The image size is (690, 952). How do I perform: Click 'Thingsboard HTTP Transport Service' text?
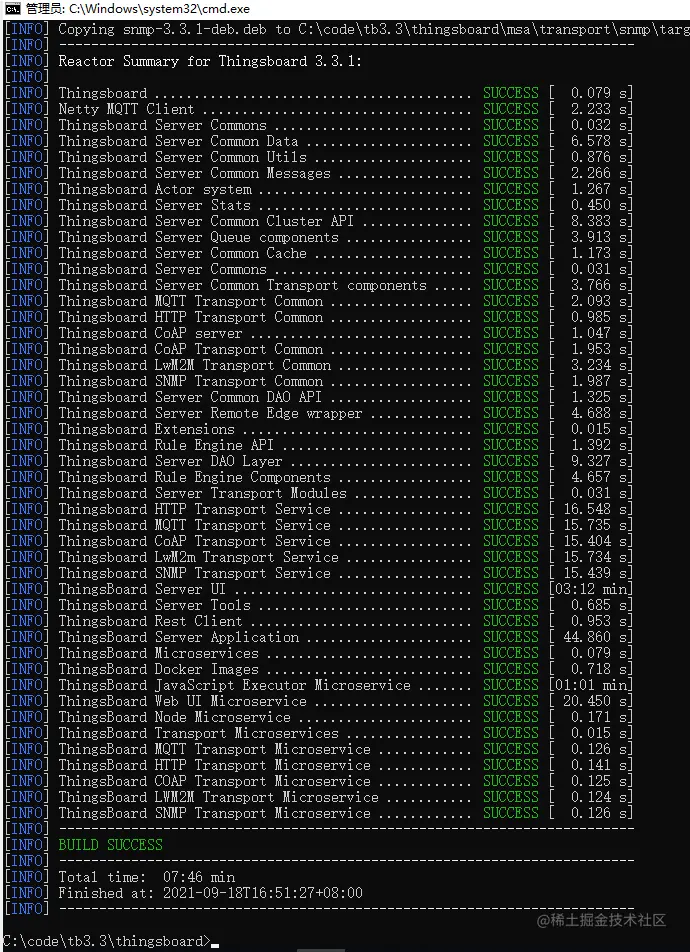point(194,509)
